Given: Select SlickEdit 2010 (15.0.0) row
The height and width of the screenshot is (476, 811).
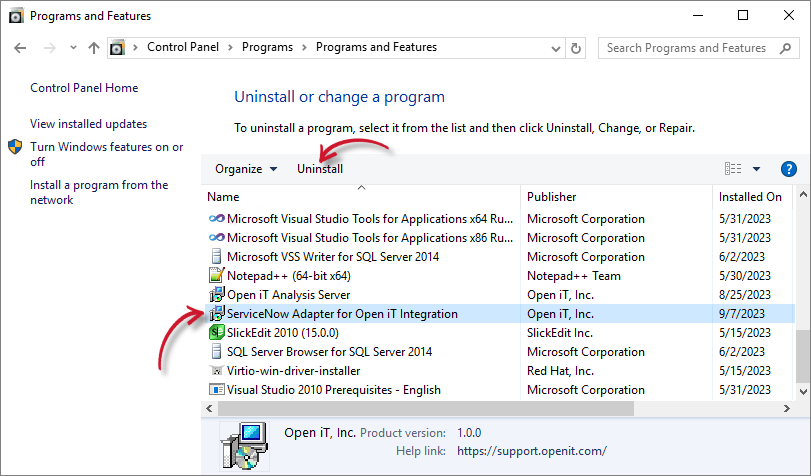Looking at the screenshot, I should 499,333.
